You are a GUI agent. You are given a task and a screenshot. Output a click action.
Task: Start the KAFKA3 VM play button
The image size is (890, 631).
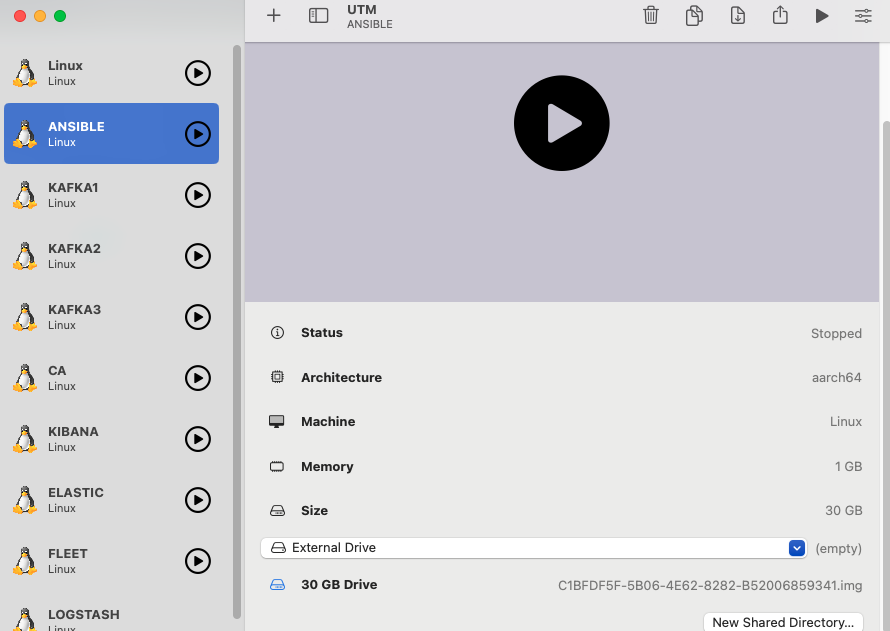click(x=198, y=317)
